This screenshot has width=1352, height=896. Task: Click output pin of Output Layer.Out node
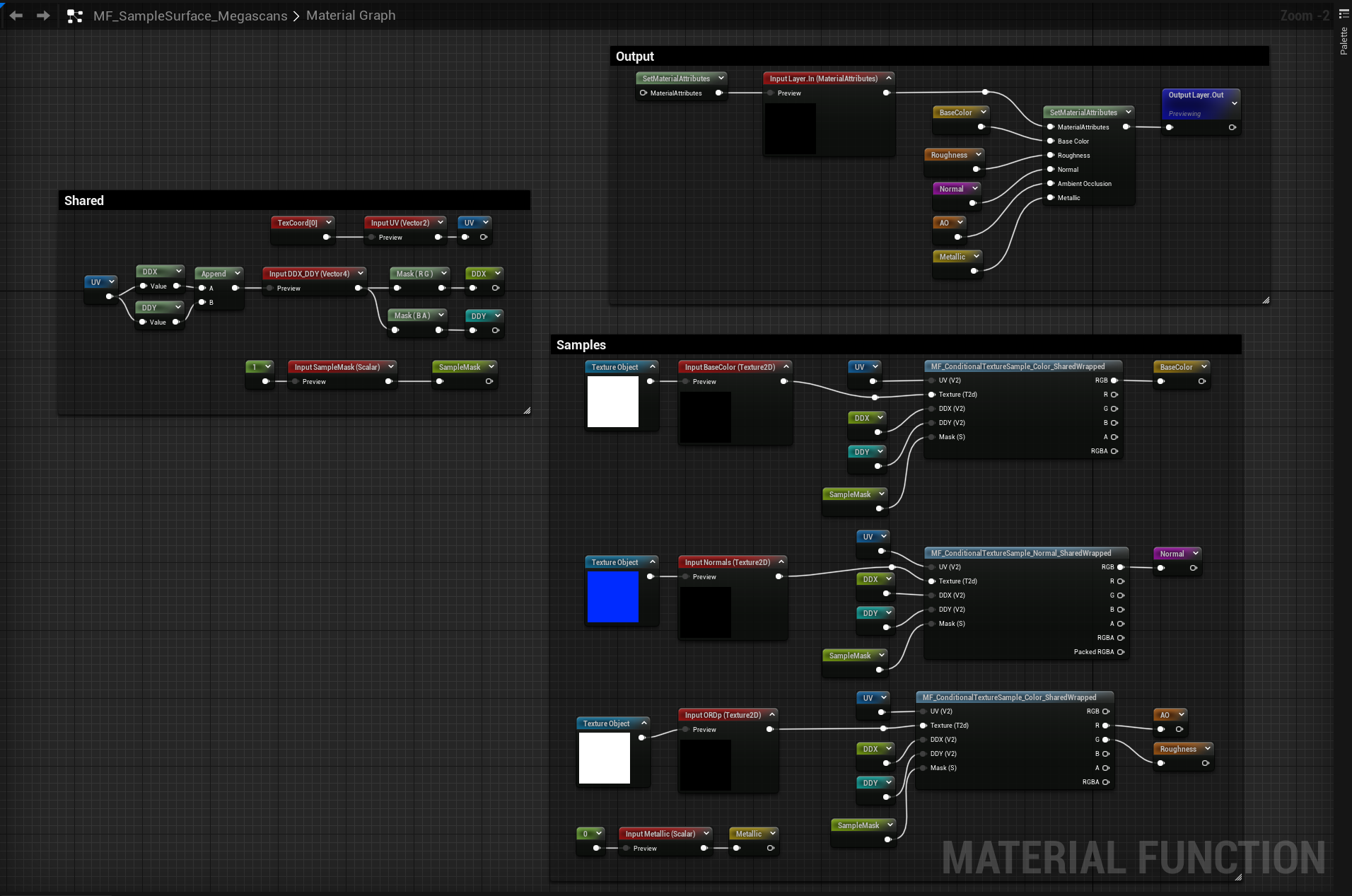[1232, 127]
